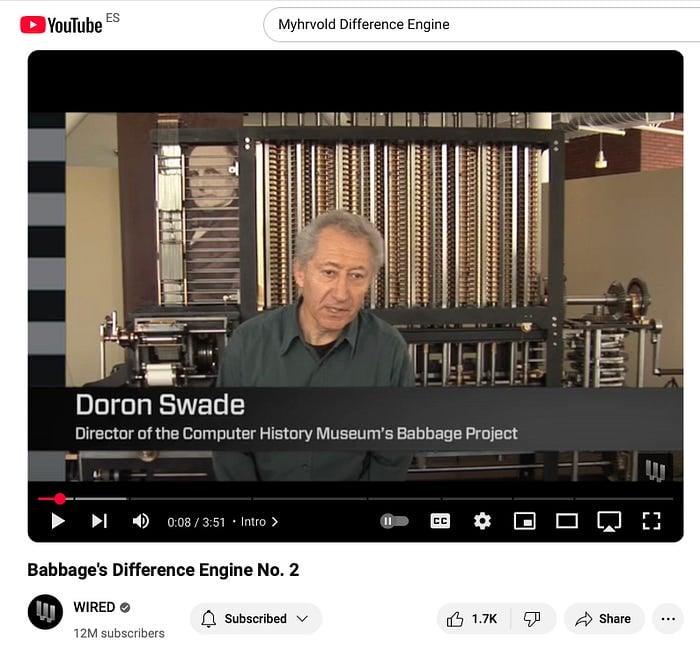Screen dimensions: 700x649
Task: Skip to the next video
Action: pyautogui.click(x=99, y=521)
